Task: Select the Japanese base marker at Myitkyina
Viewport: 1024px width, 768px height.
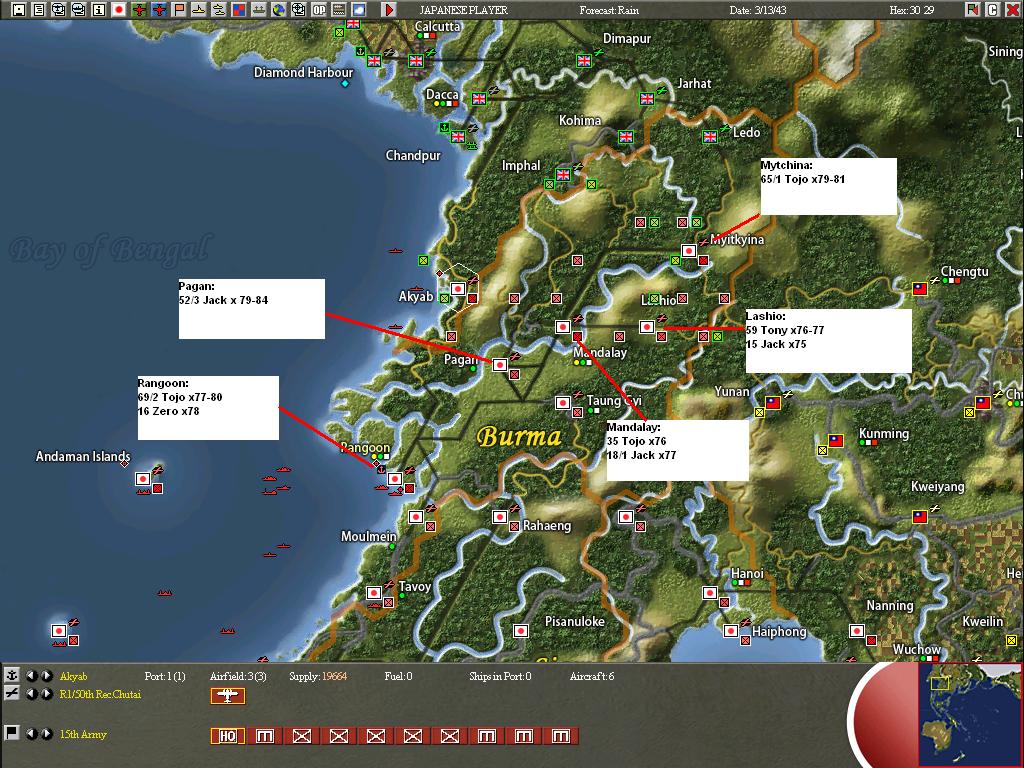Action: (x=688, y=250)
